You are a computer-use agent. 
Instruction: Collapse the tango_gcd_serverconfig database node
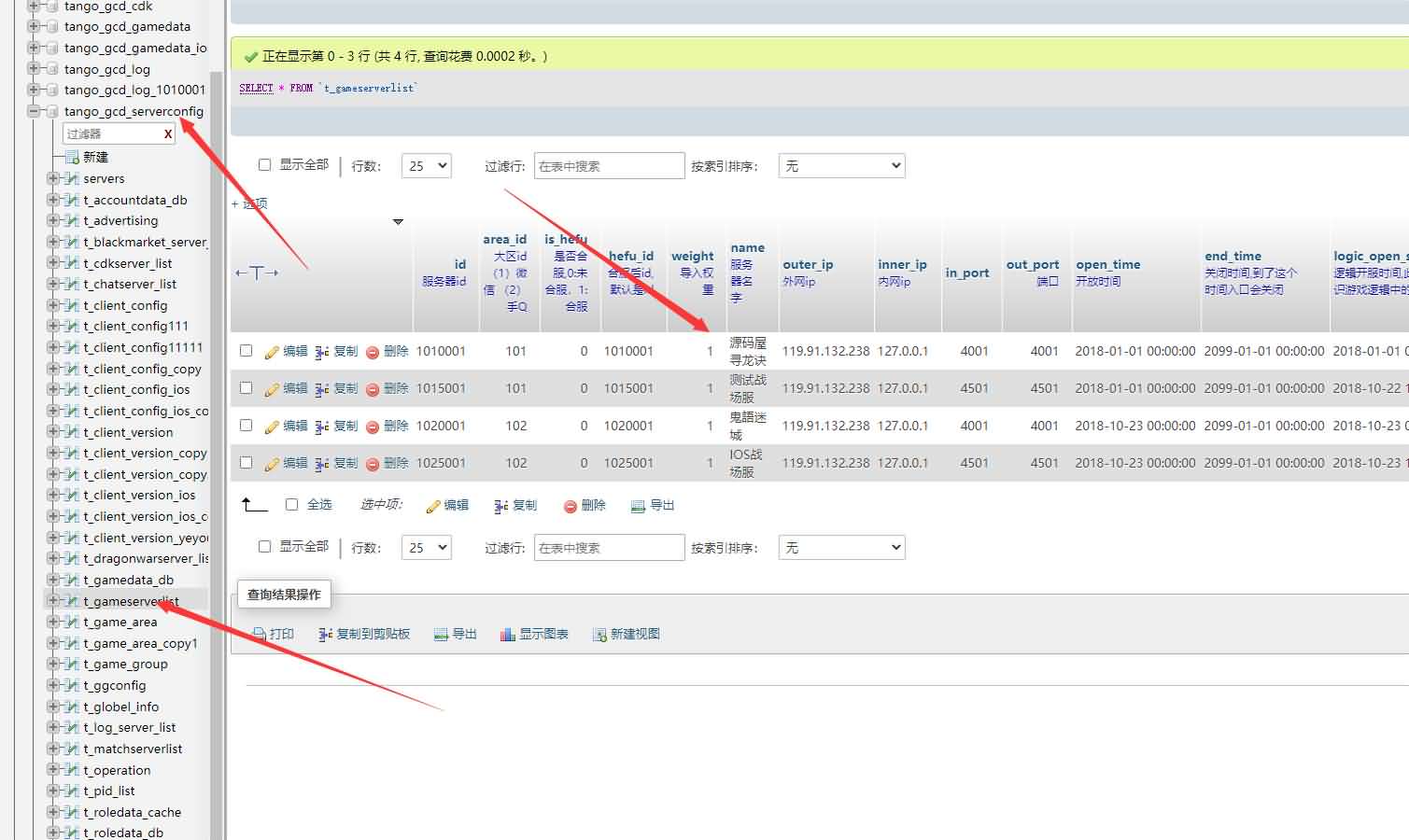point(34,111)
